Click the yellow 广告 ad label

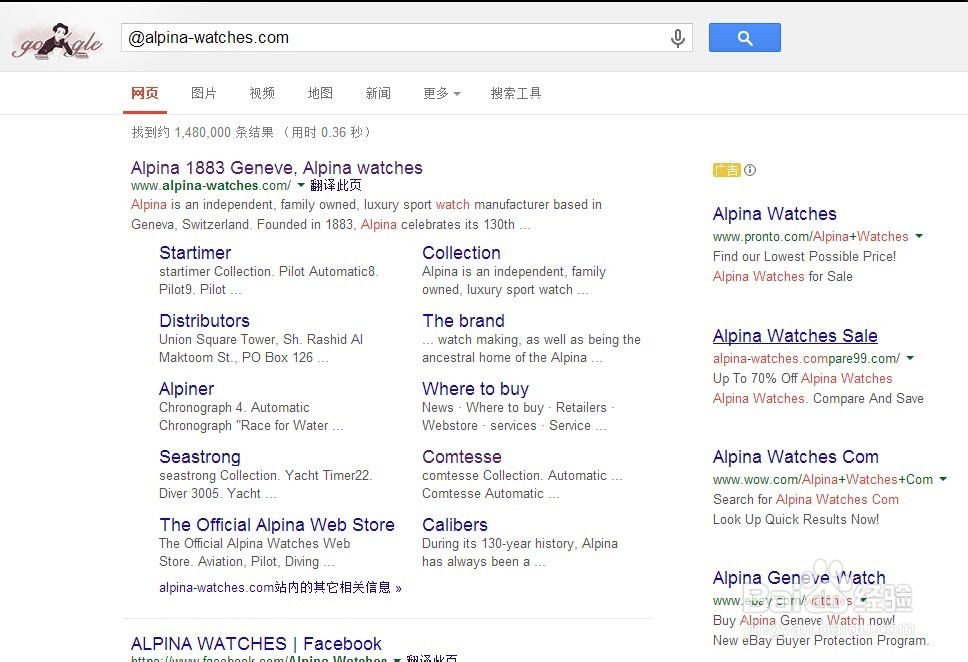pyautogui.click(x=726, y=170)
